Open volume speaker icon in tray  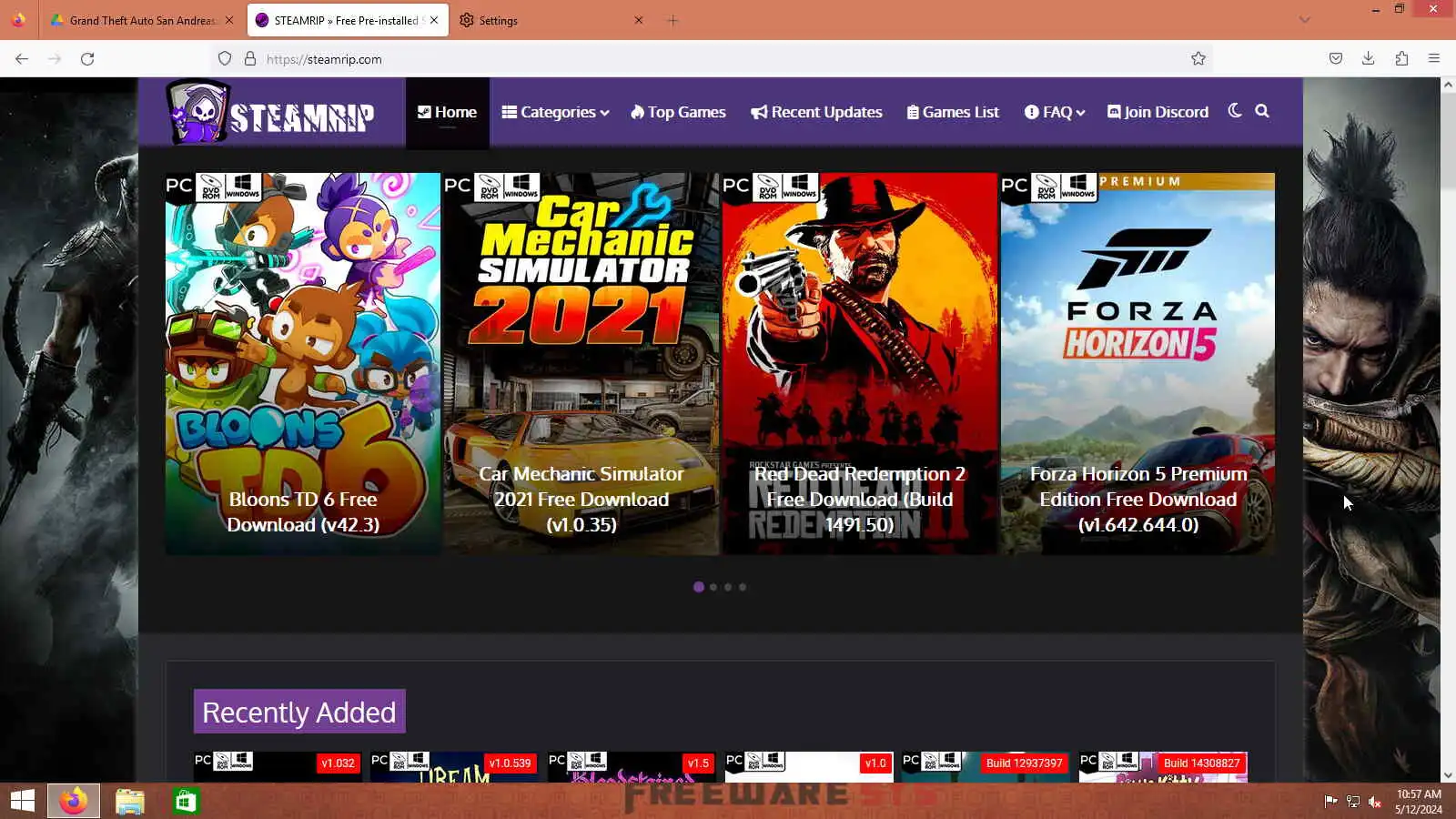tap(1375, 802)
